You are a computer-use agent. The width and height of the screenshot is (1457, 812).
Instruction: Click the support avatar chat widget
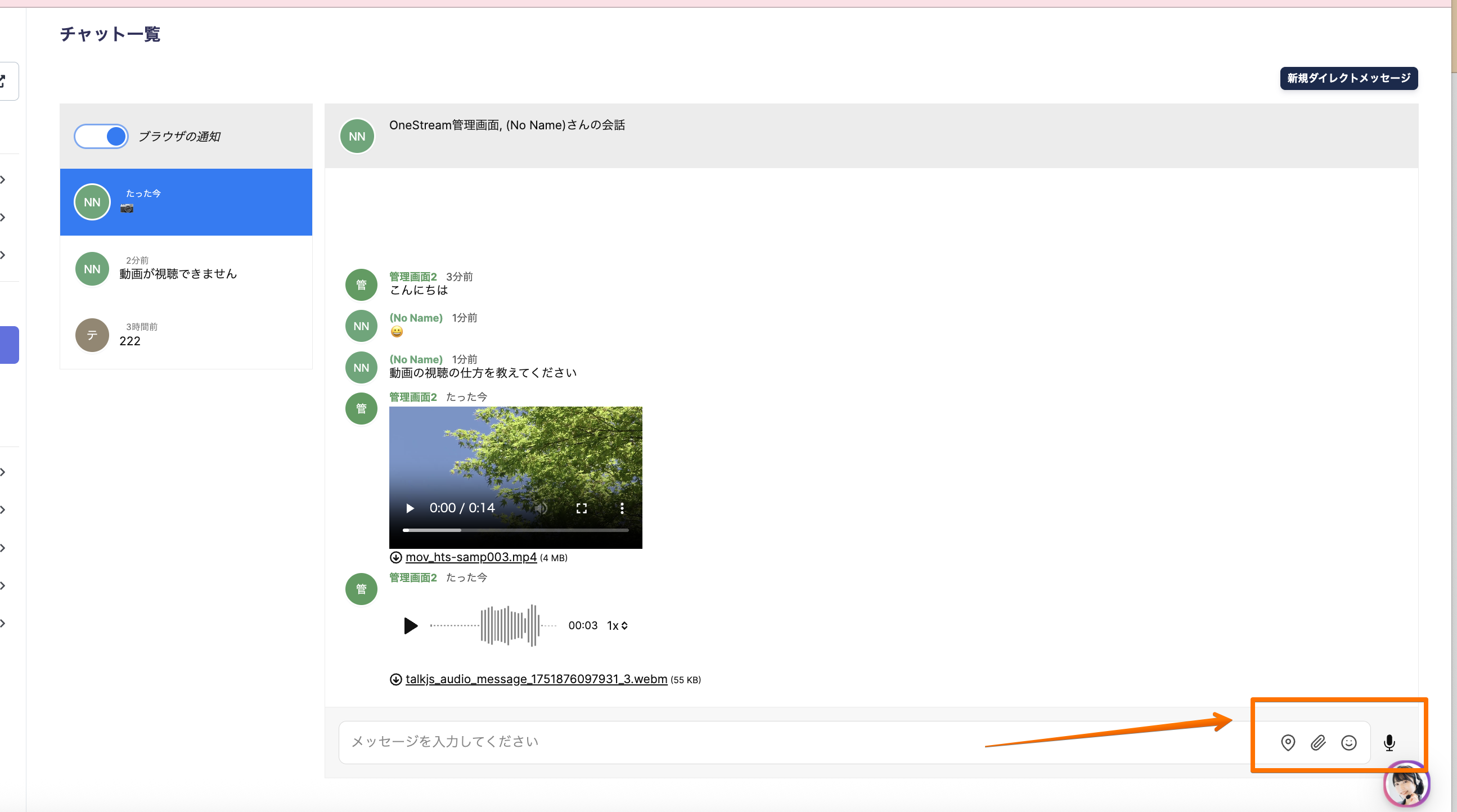point(1406,785)
